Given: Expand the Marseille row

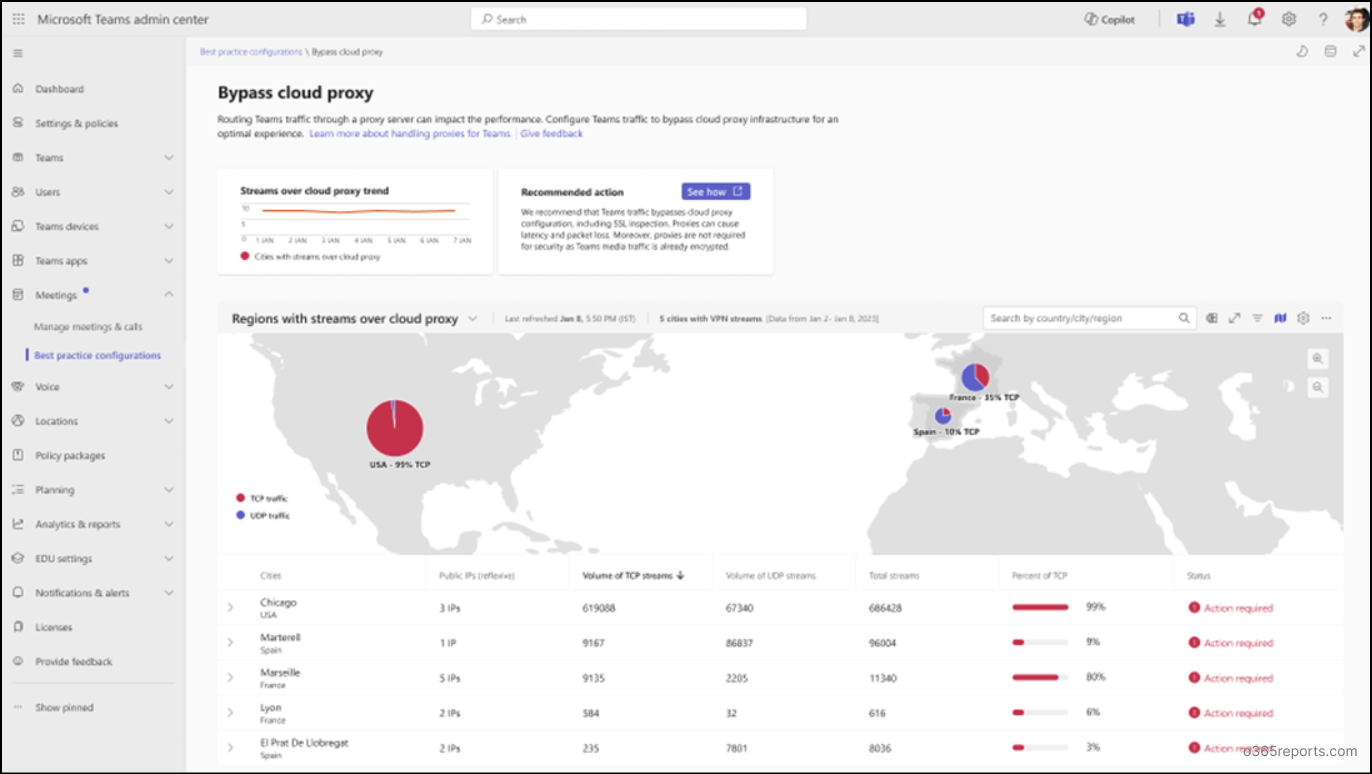Looking at the screenshot, I should (x=230, y=678).
